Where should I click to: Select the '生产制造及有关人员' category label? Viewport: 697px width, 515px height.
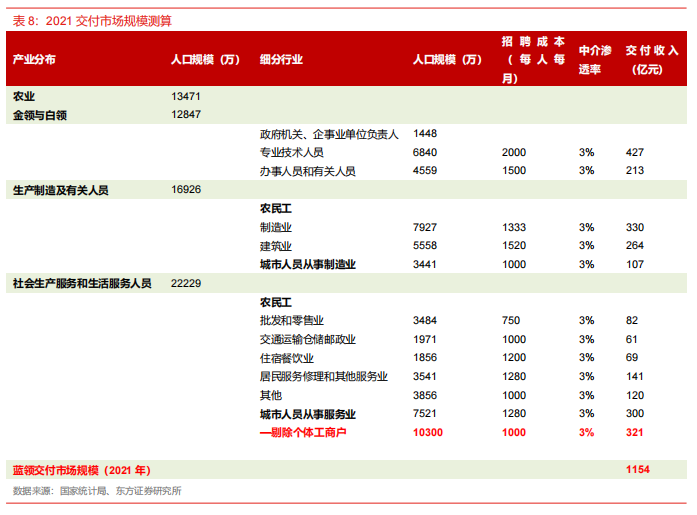tap(60, 190)
